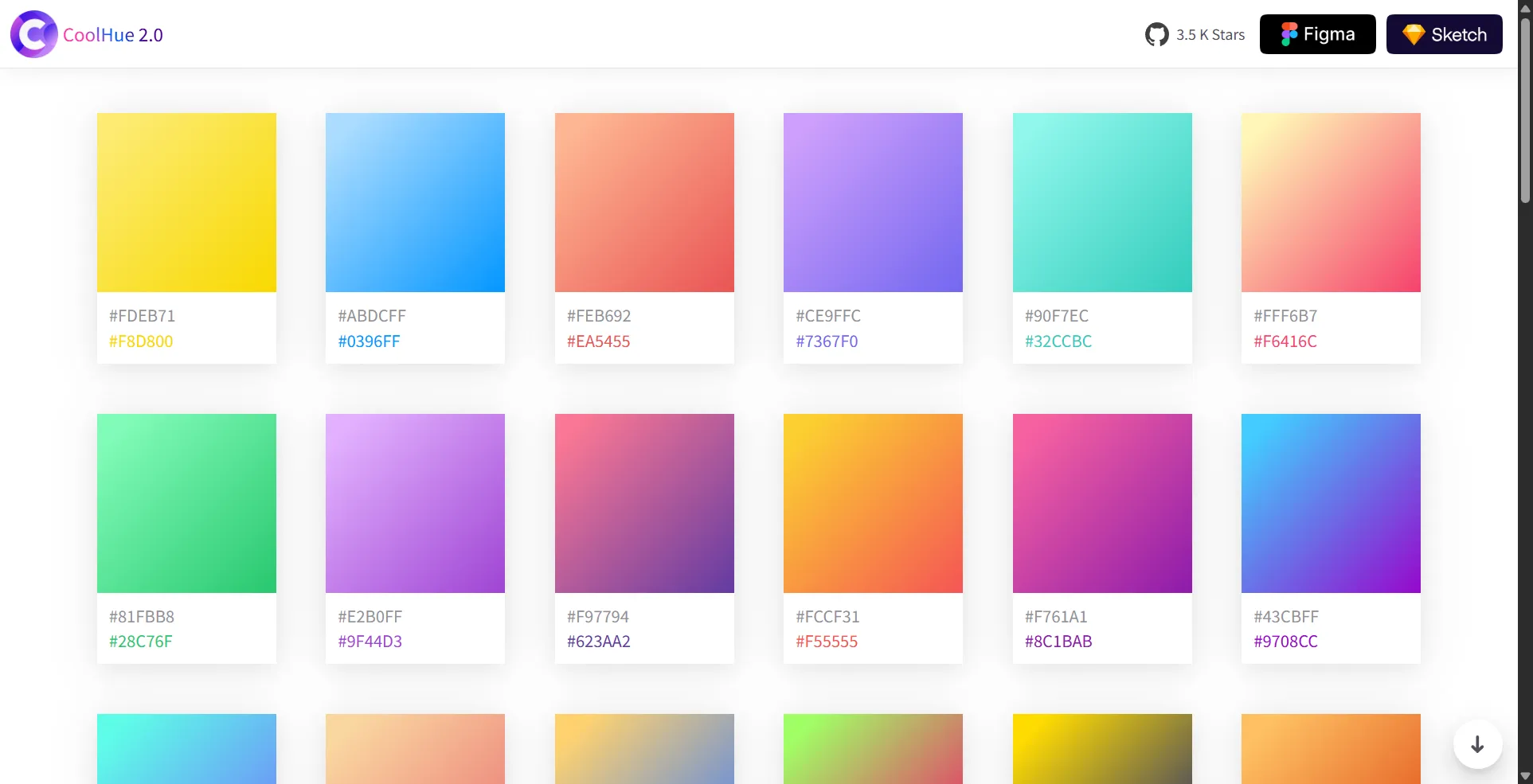Screen dimensions: 1533x784
Task: Copy the #9708CC color code
Action: tap(1285, 642)
